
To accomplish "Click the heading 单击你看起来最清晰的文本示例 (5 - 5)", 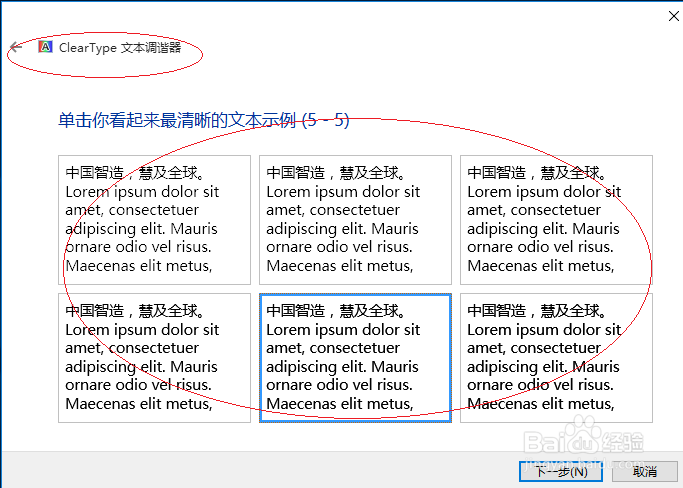I will pyautogui.click(x=204, y=120).
